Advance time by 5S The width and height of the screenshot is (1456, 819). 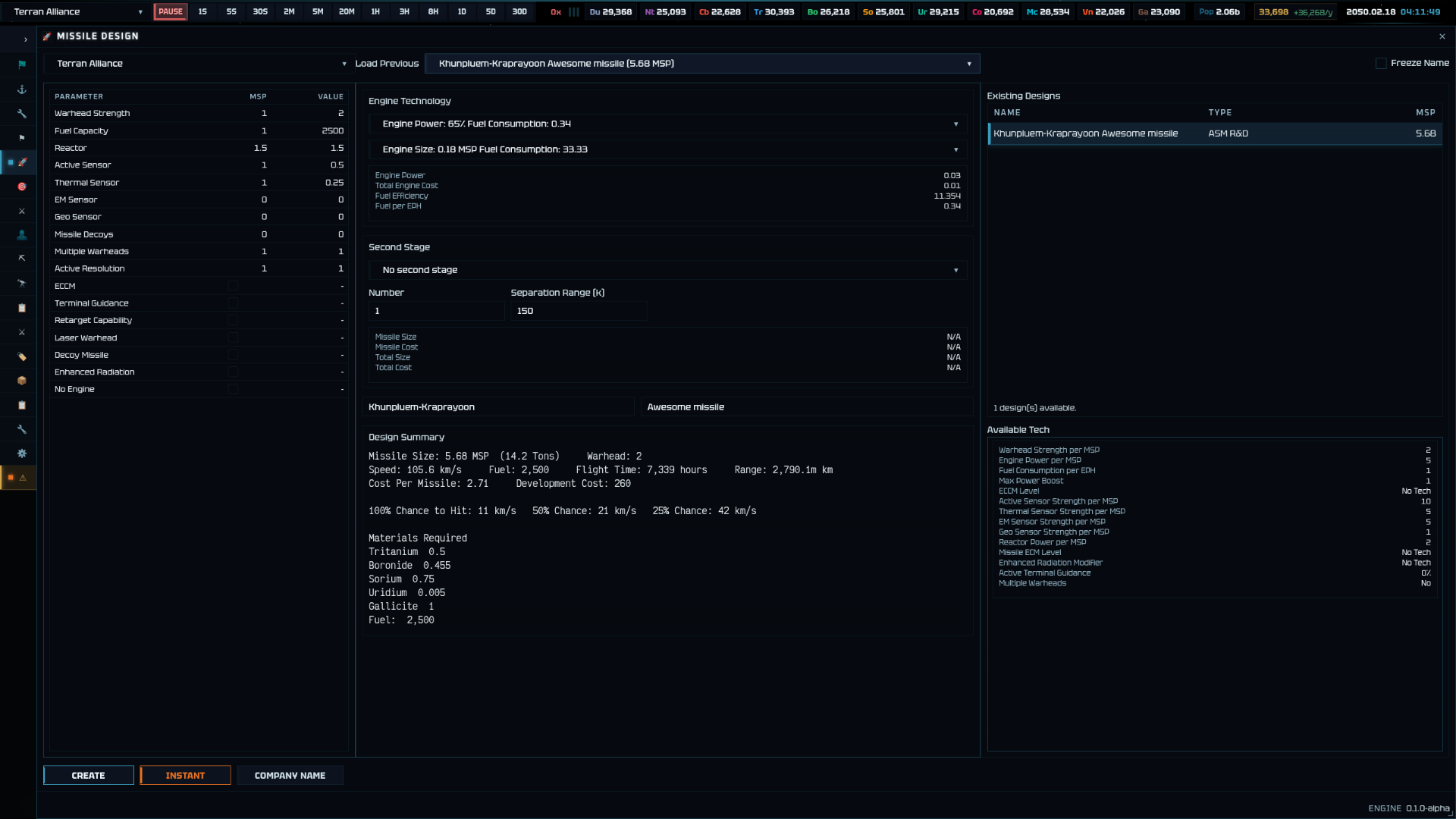pos(231,11)
